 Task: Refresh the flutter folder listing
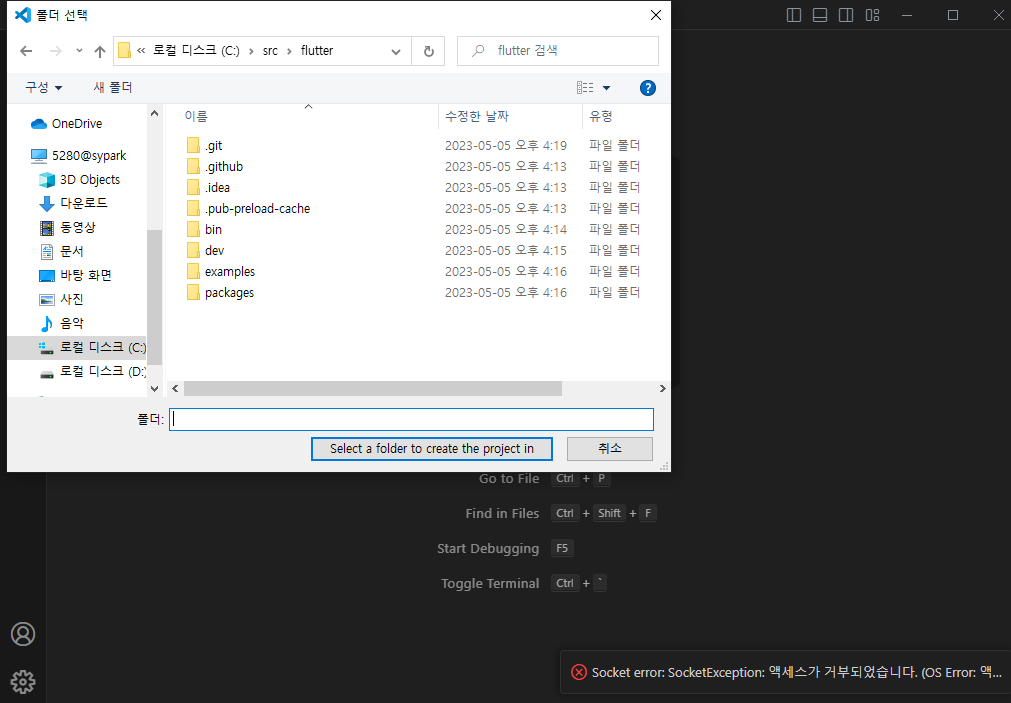point(428,52)
